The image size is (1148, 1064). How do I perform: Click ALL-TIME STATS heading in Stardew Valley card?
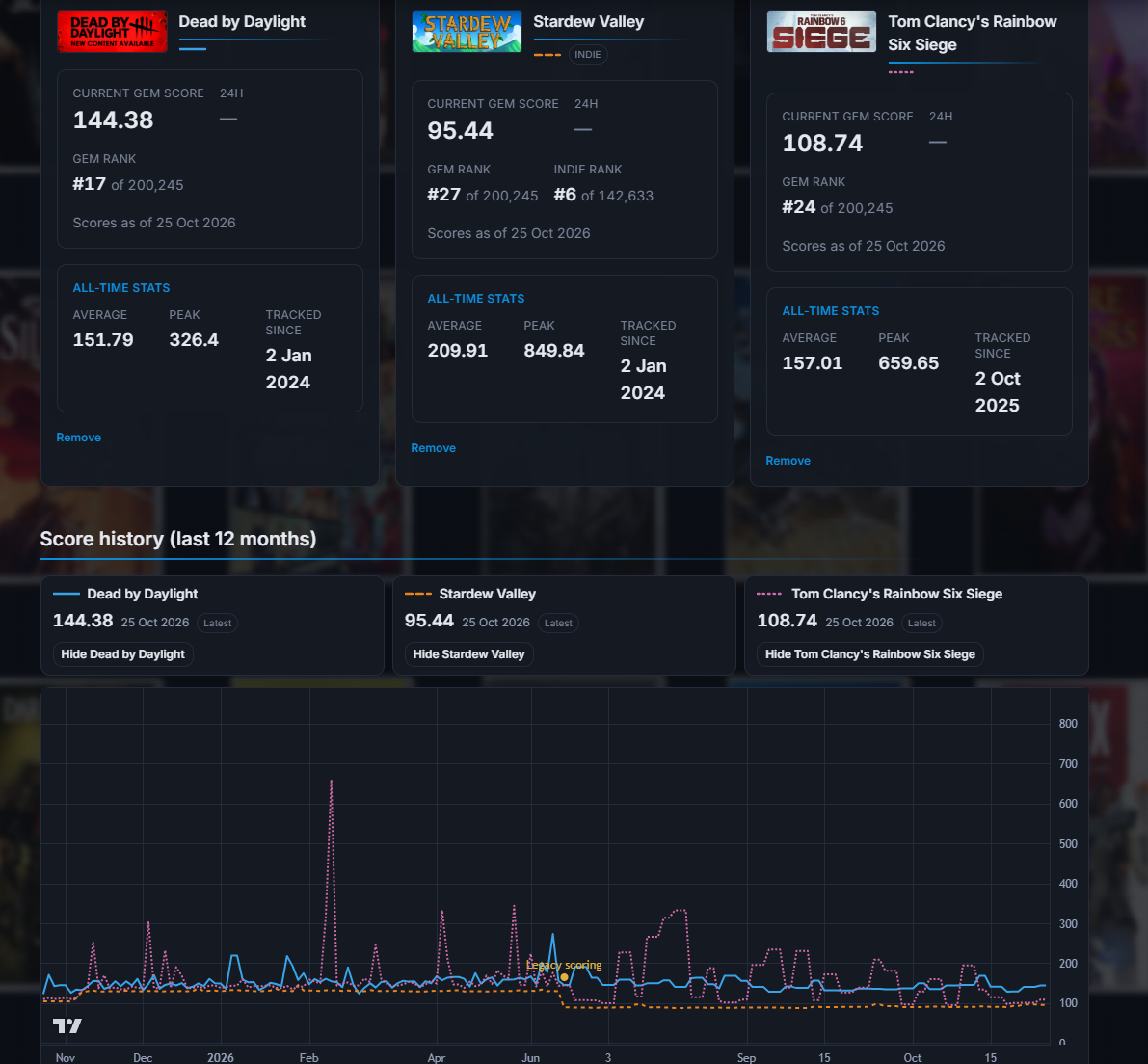pyautogui.click(x=476, y=299)
